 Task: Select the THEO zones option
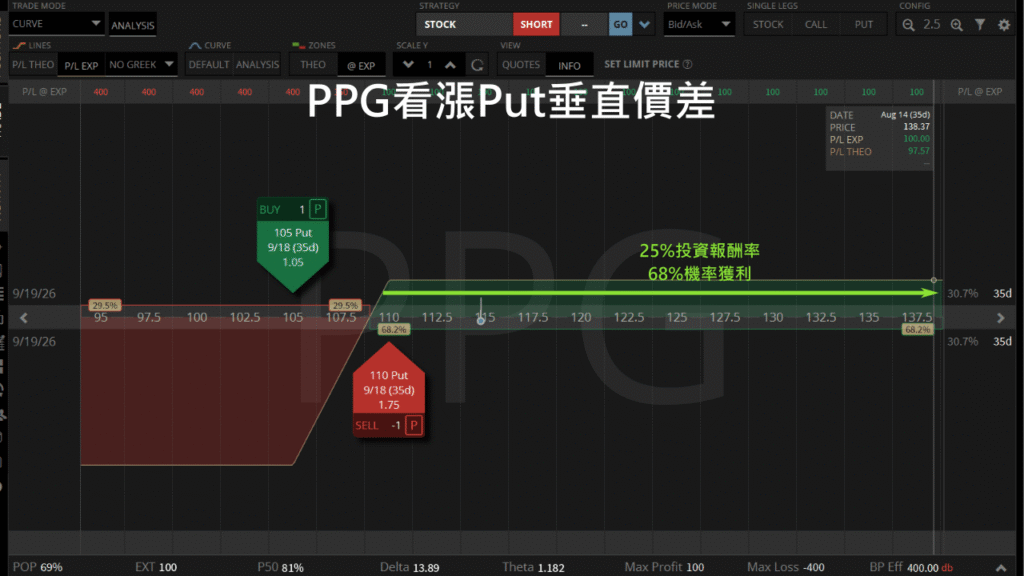click(x=313, y=65)
